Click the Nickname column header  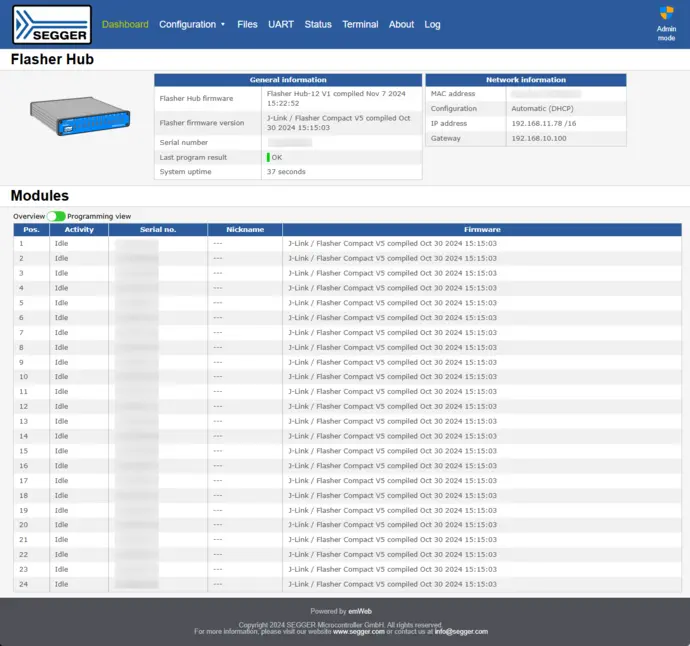tap(245, 230)
